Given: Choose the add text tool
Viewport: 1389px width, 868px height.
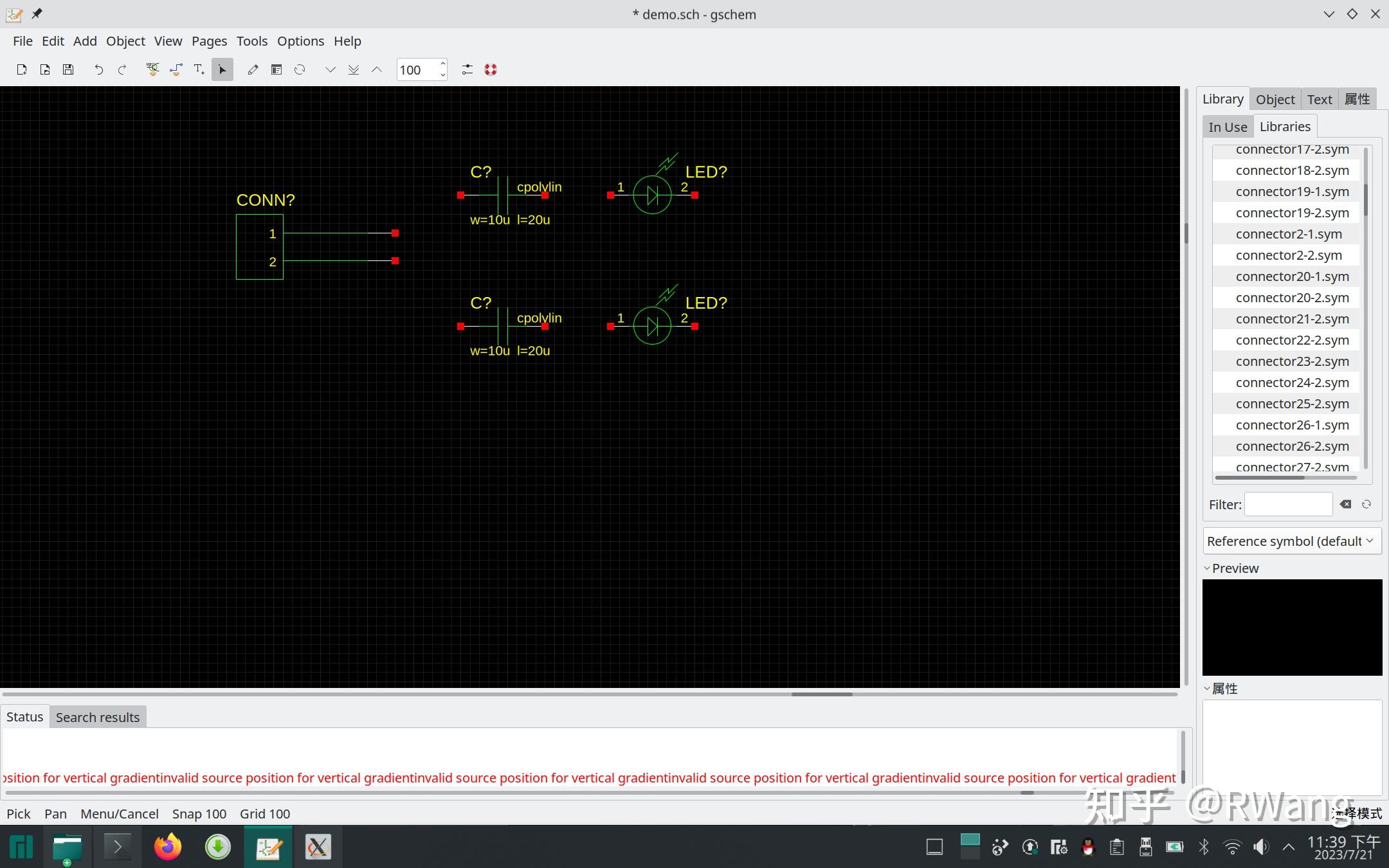Looking at the screenshot, I should pos(199,69).
